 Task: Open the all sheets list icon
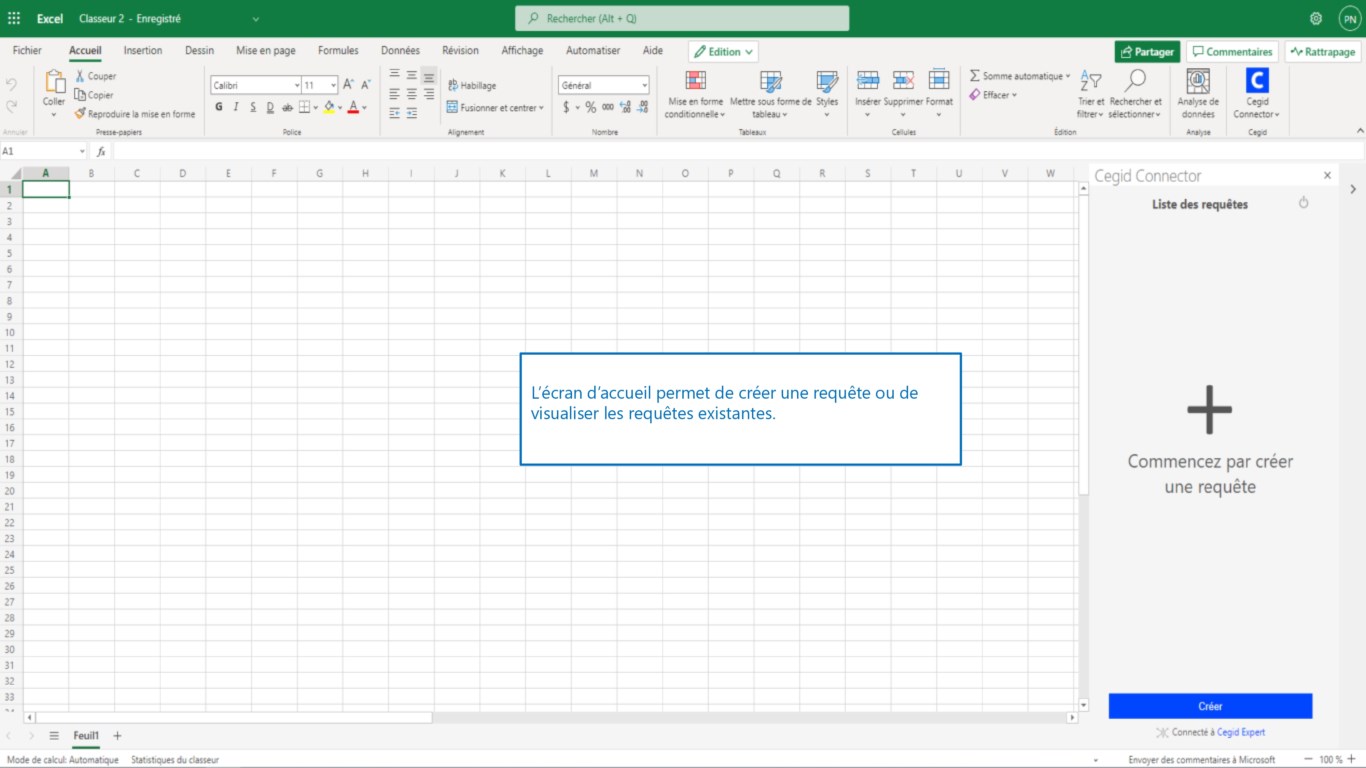click(x=54, y=735)
